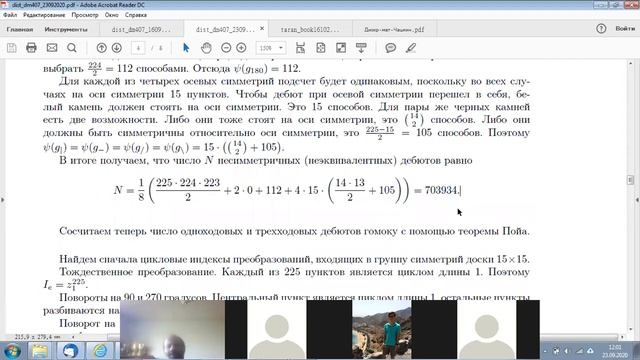Image resolution: width=640 pixels, height=360 pixels.
Task: Open help via question mark icon
Action: click(x=601, y=29)
